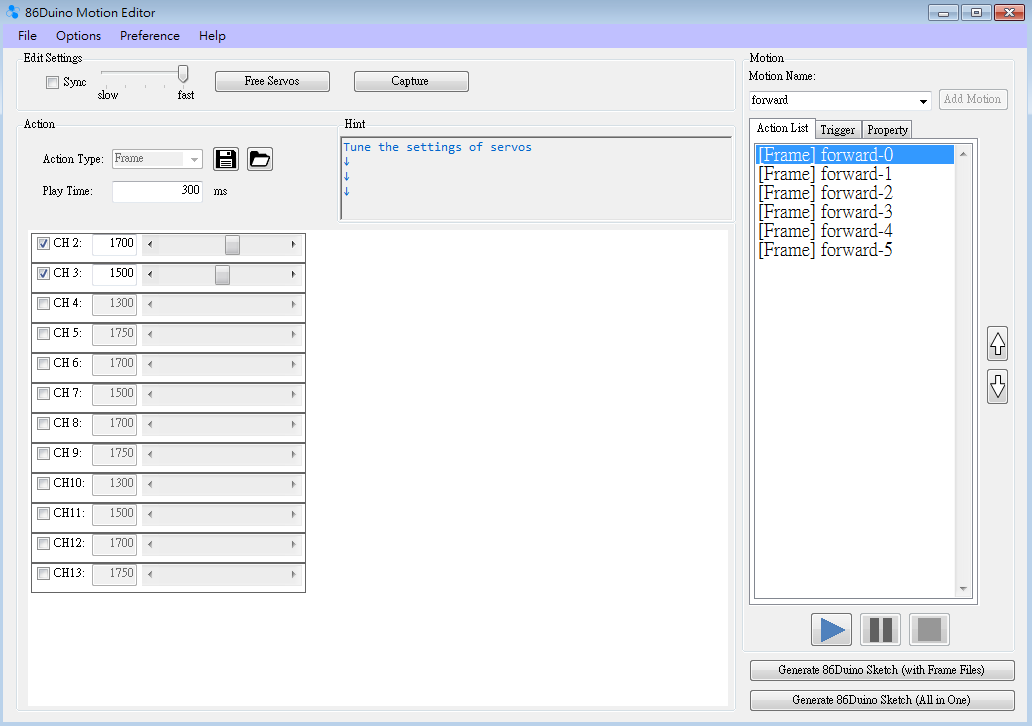Viewport: 1032px width, 726px height.
Task: Expand the Motion Name dropdown arrow
Action: [x=923, y=101]
